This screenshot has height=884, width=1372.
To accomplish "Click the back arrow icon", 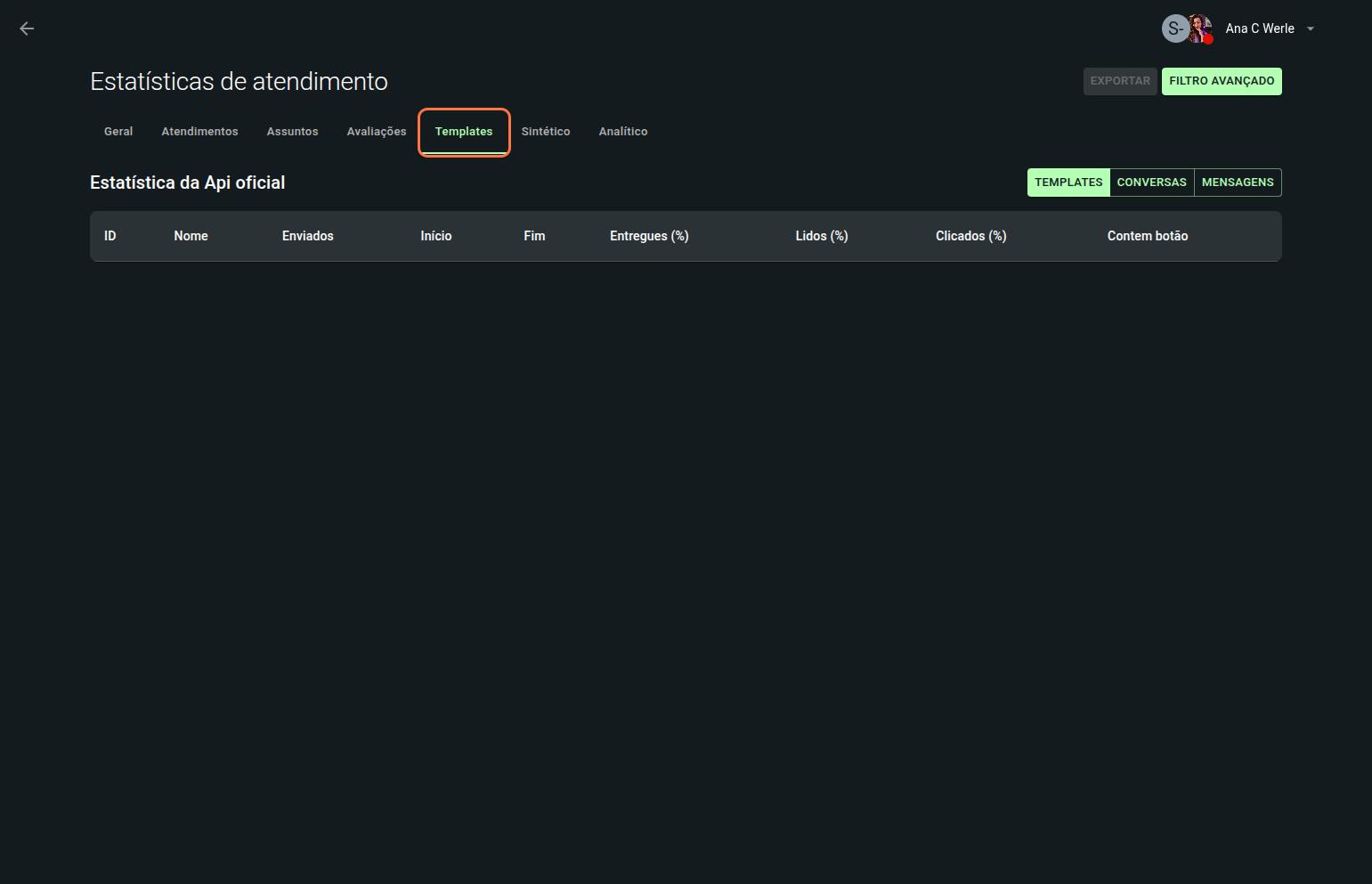I will pyautogui.click(x=27, y=28).
